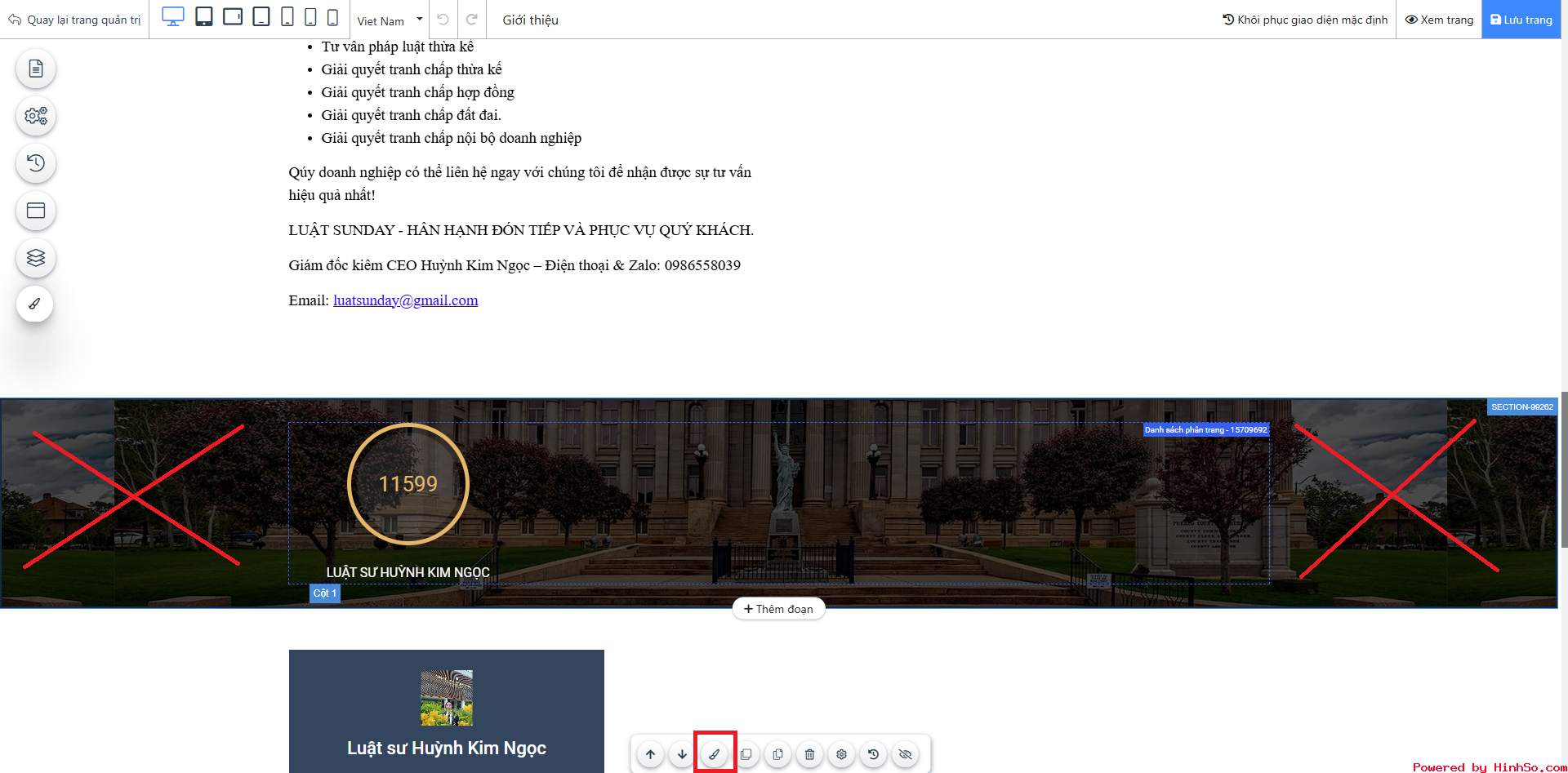
Task: Click the 'Lưu trang' save button
Action: 1521,19
